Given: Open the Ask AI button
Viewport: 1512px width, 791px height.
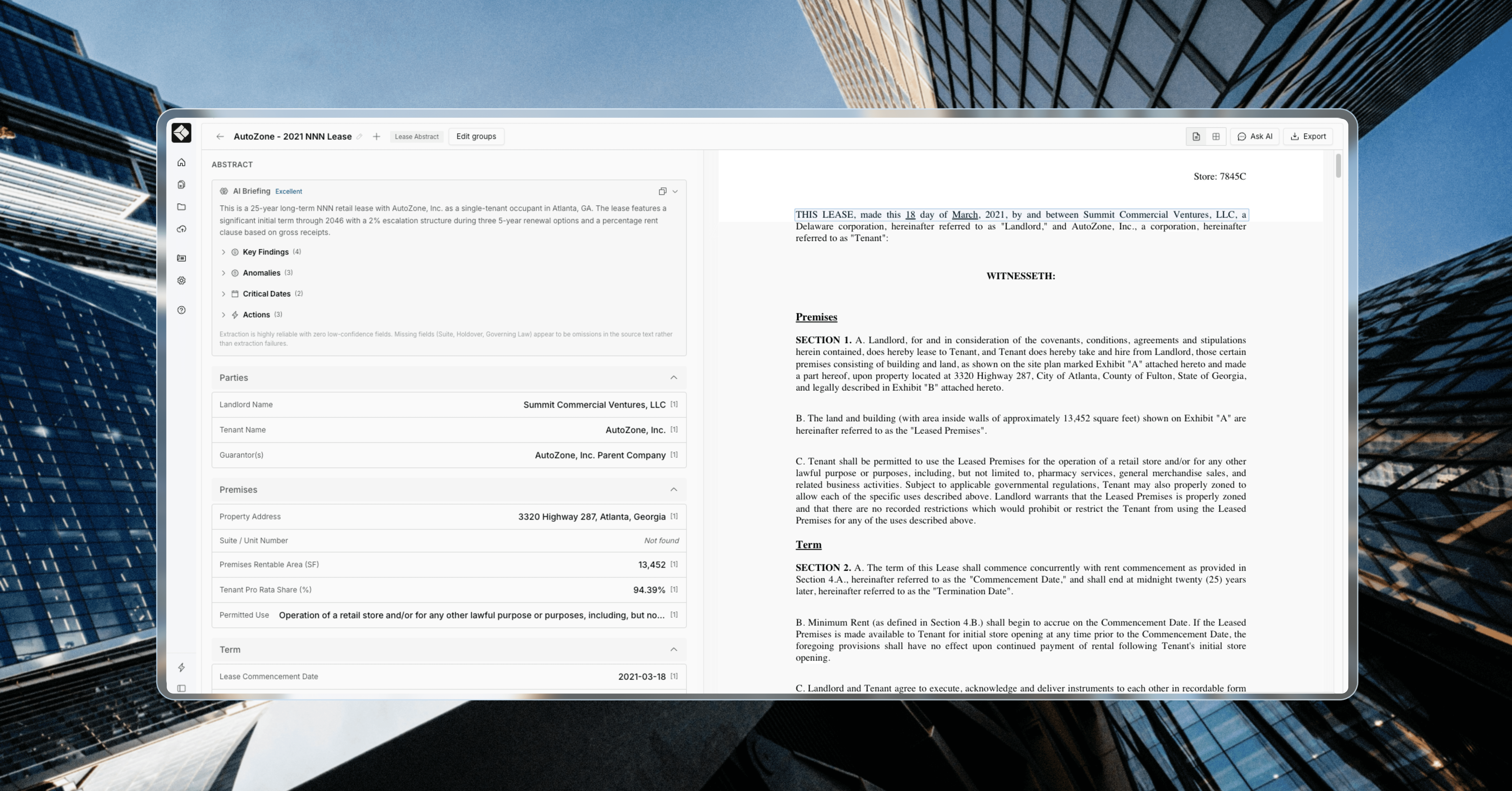Looking at the screenshot, I should pos(1255,137).
